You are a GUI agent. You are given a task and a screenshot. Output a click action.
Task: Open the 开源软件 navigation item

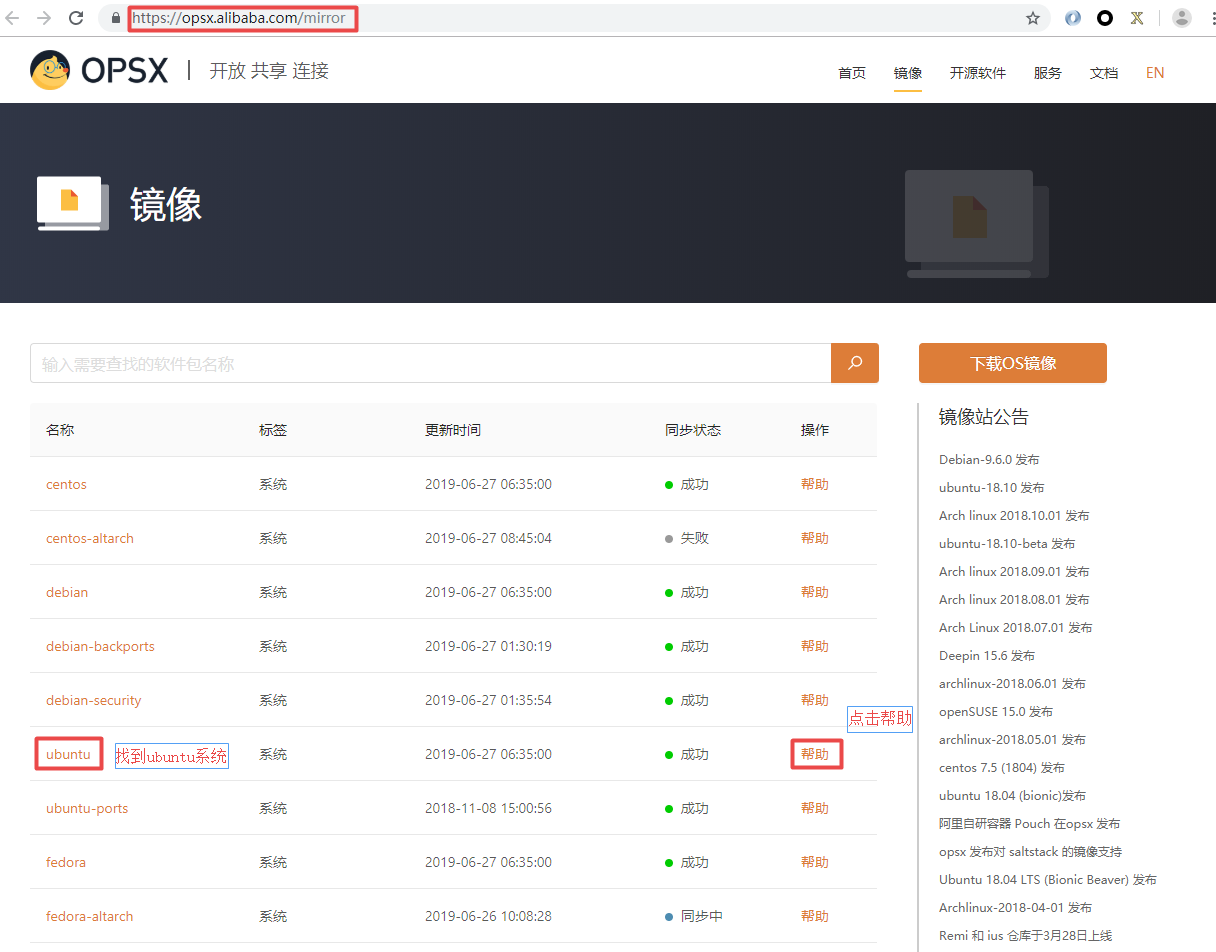click(978, 73)
